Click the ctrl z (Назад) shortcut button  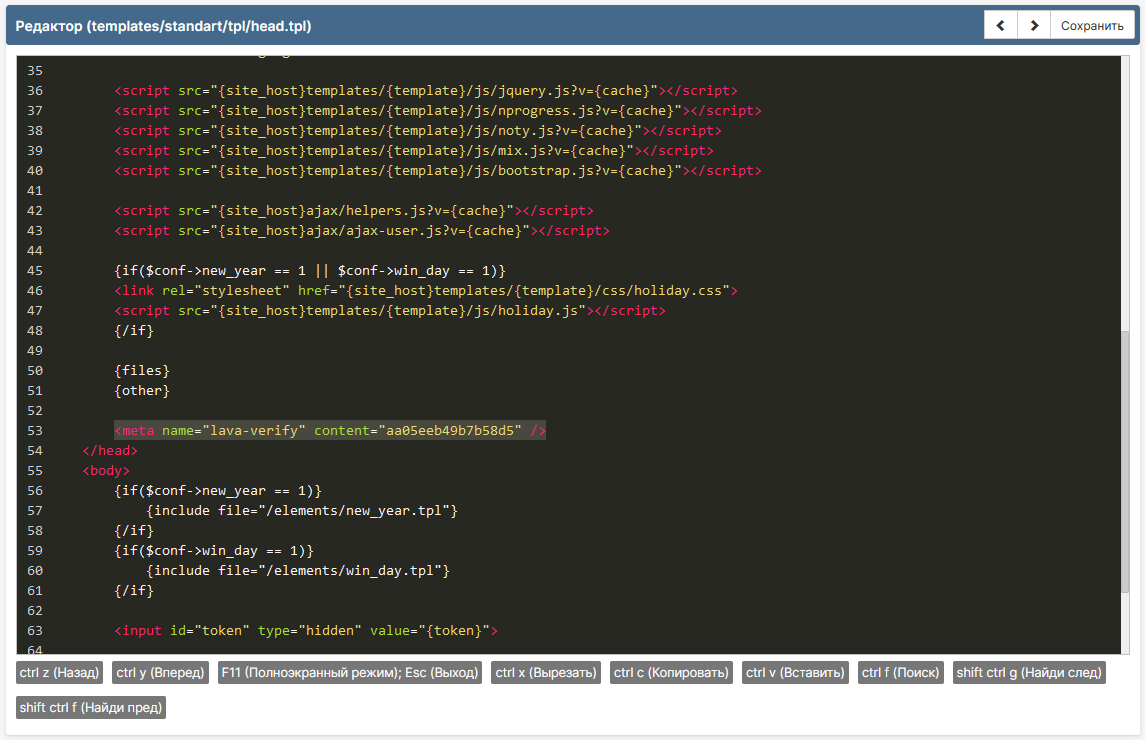[59, 672]
